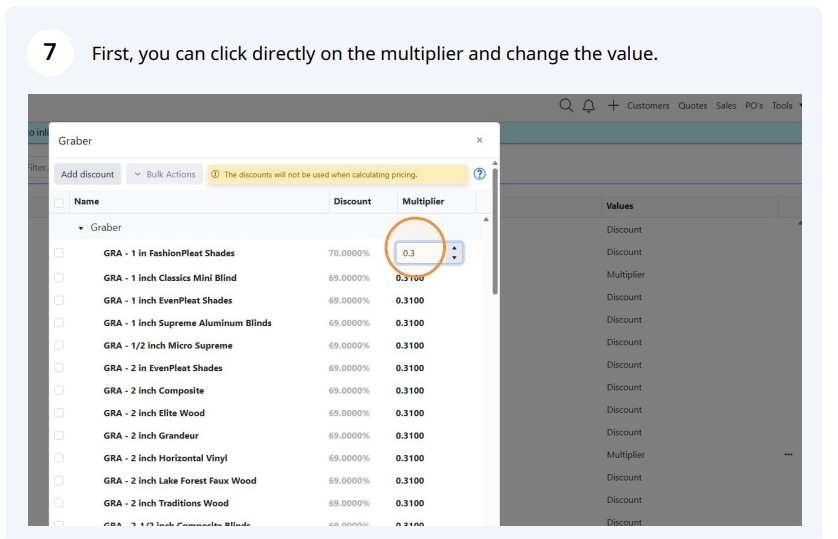The width and height of the screenshot is (838, 539).
Task: Check GRA - 2 inch Lake Forest Faux Wood row
Action: (59, 480)
